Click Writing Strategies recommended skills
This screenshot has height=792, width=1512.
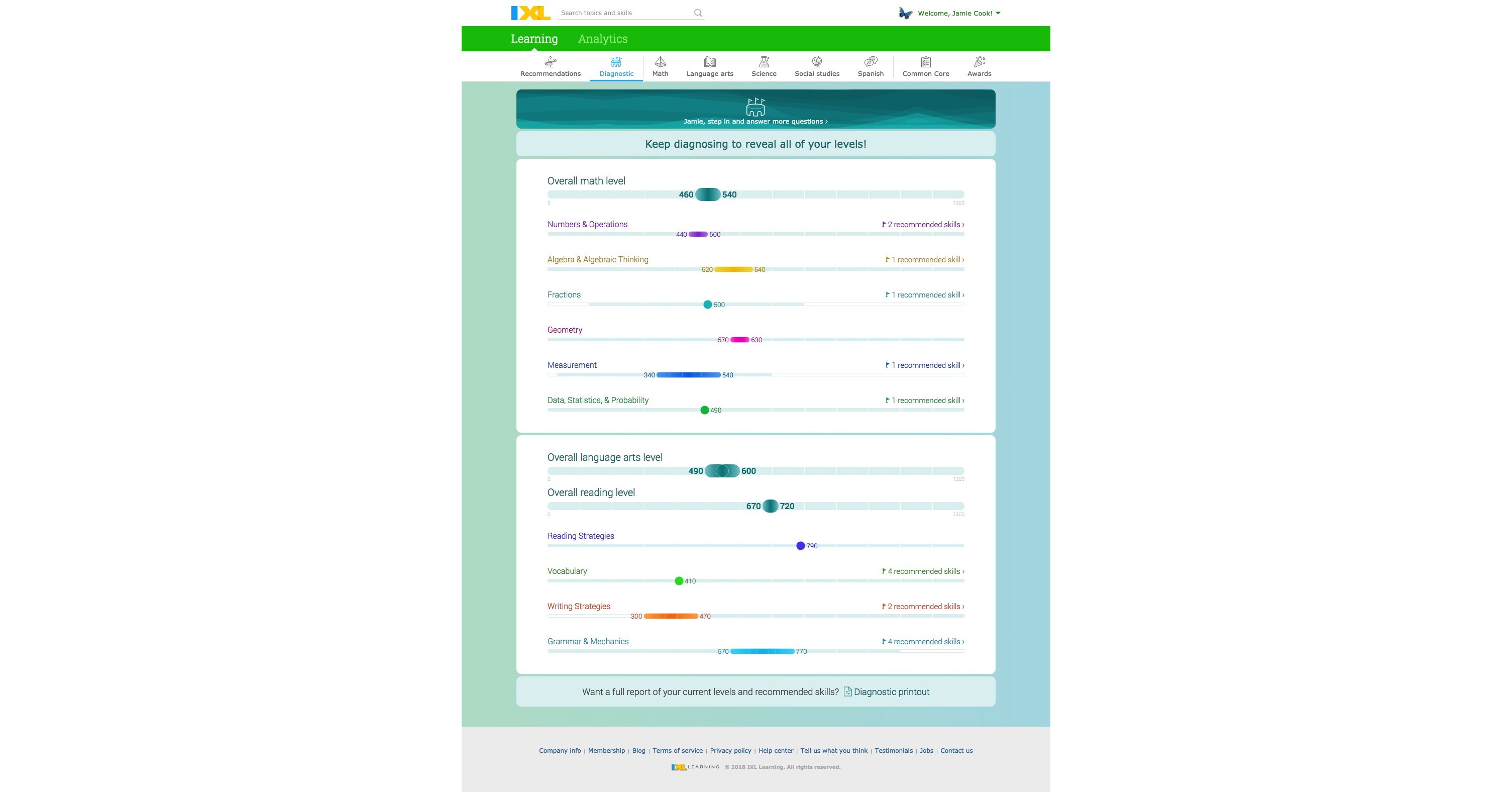(x=920, y=606)
